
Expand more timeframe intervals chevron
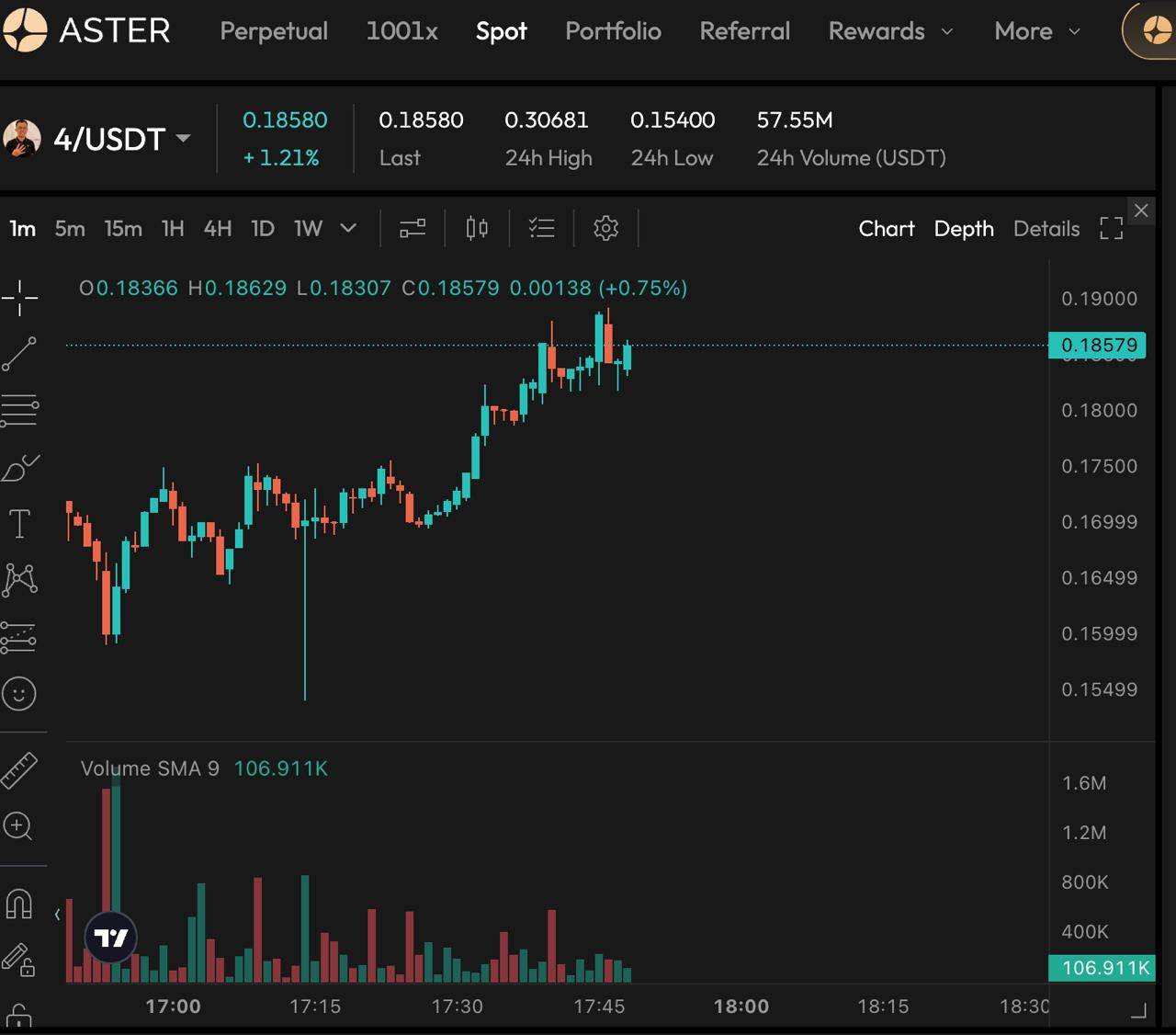point(348,228)
